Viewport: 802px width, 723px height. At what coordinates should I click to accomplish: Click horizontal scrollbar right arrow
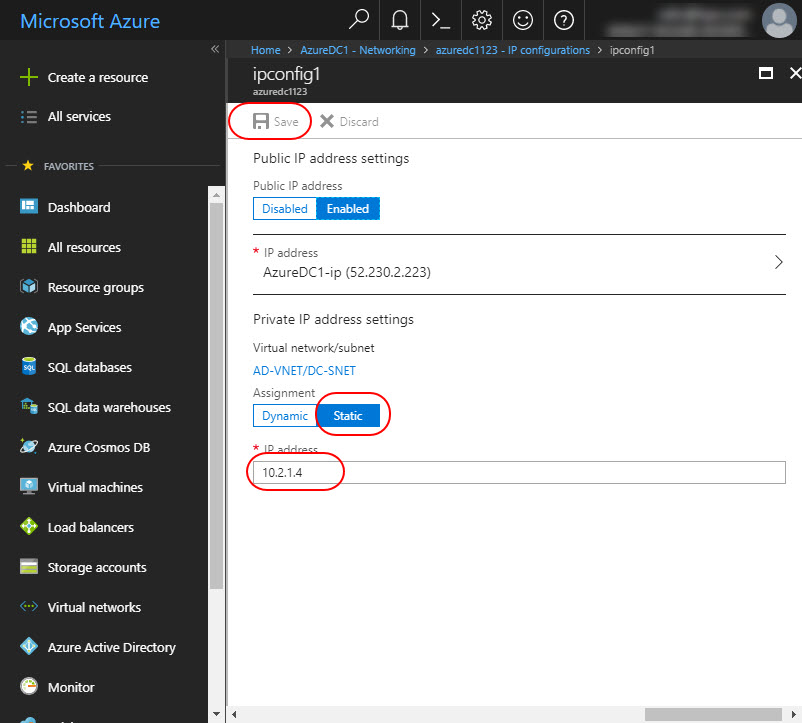(794, 714)
